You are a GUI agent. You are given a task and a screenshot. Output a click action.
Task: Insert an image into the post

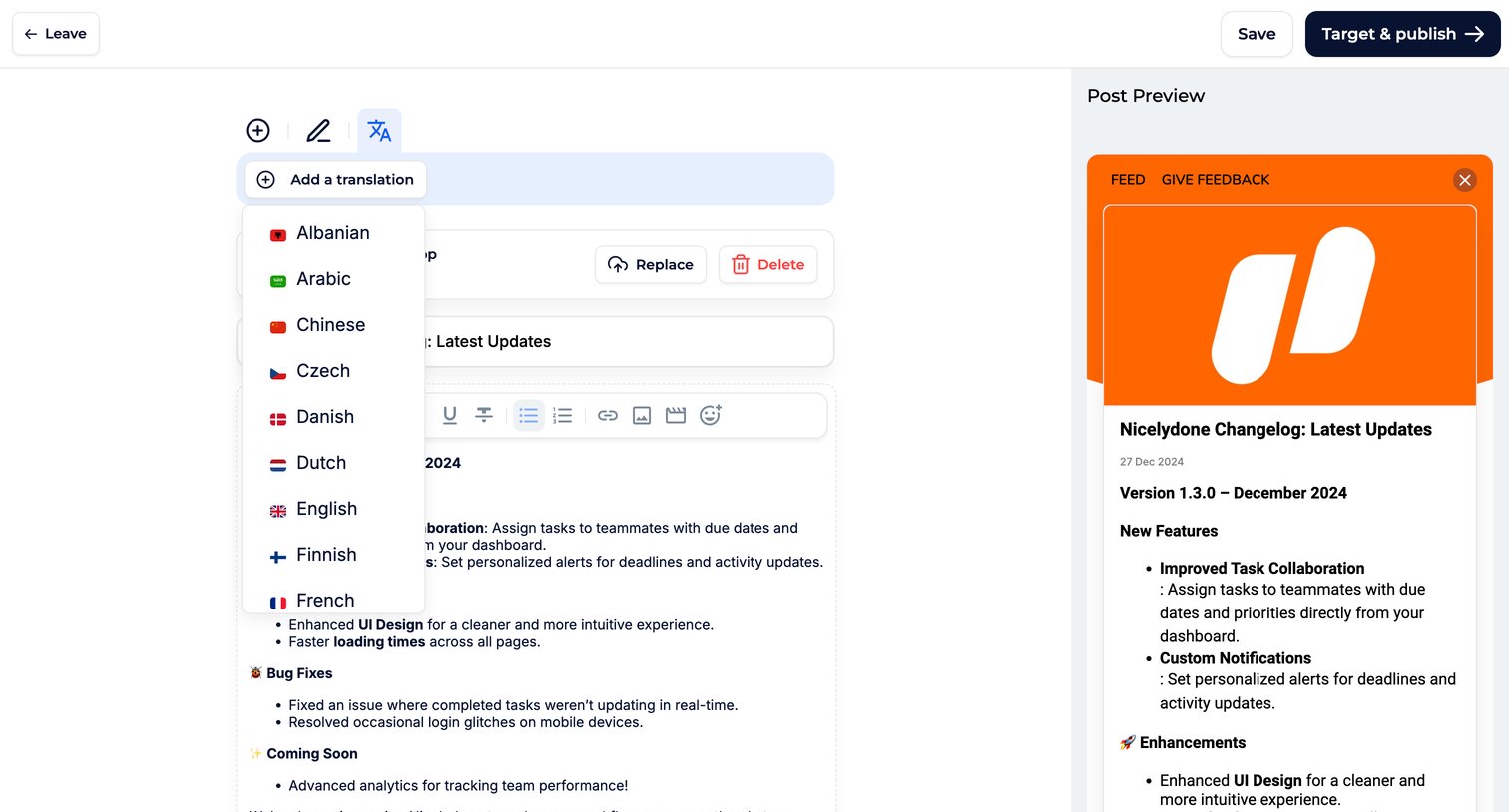pyautogui.click(x=642, y=415)
